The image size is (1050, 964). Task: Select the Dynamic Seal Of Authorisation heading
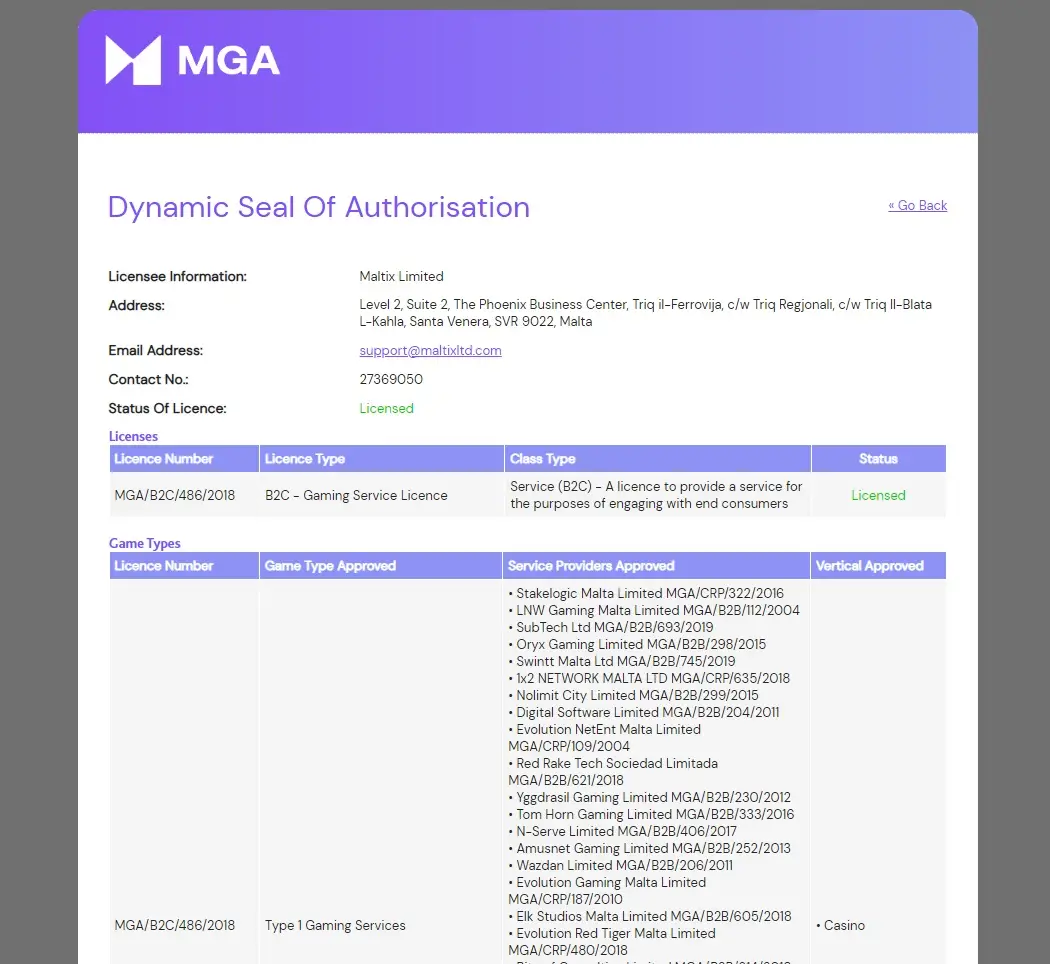[319, 207]
